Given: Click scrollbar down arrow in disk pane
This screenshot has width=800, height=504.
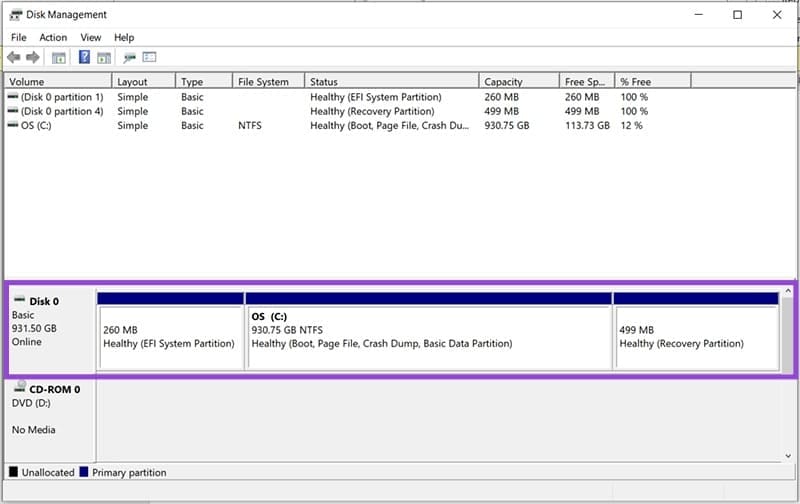Looking at the screenshot, I should click(788, 456).
